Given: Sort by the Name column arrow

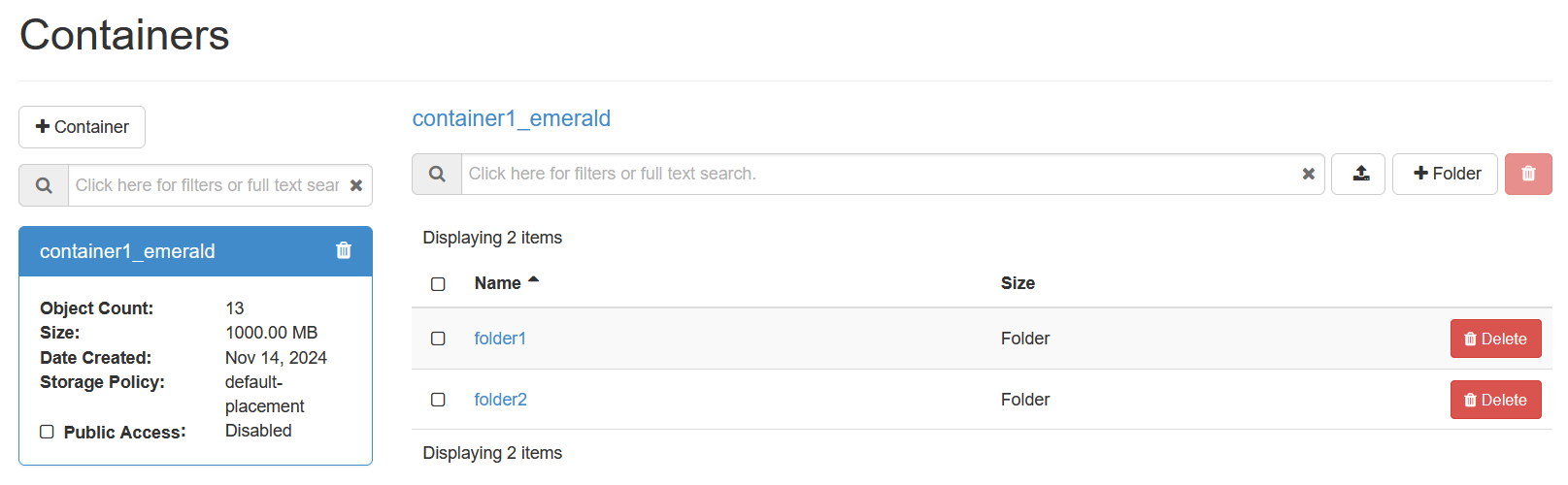Looking at the screenshot, I should click(x=533, y=280).
